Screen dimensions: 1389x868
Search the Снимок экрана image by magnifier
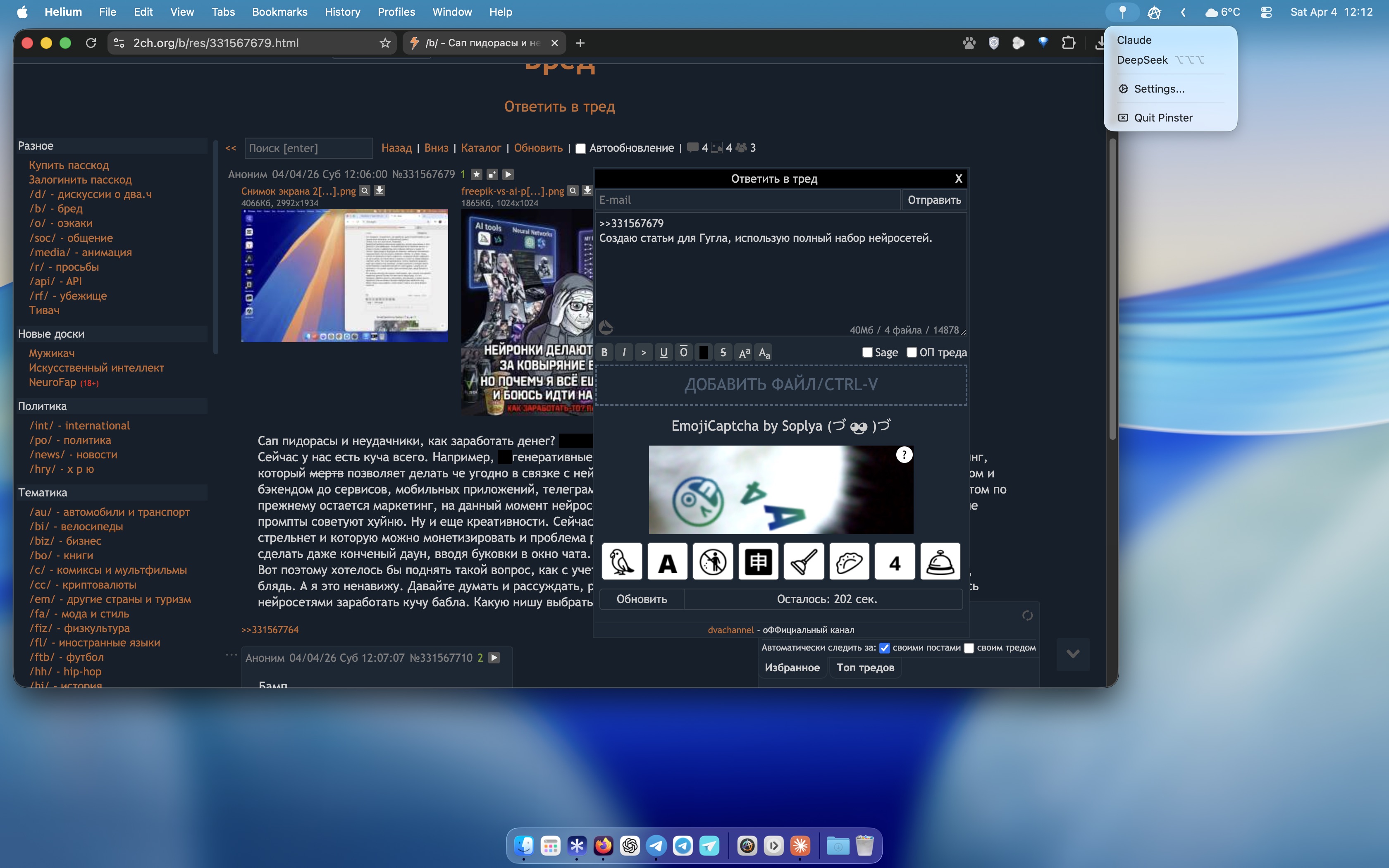365,191
